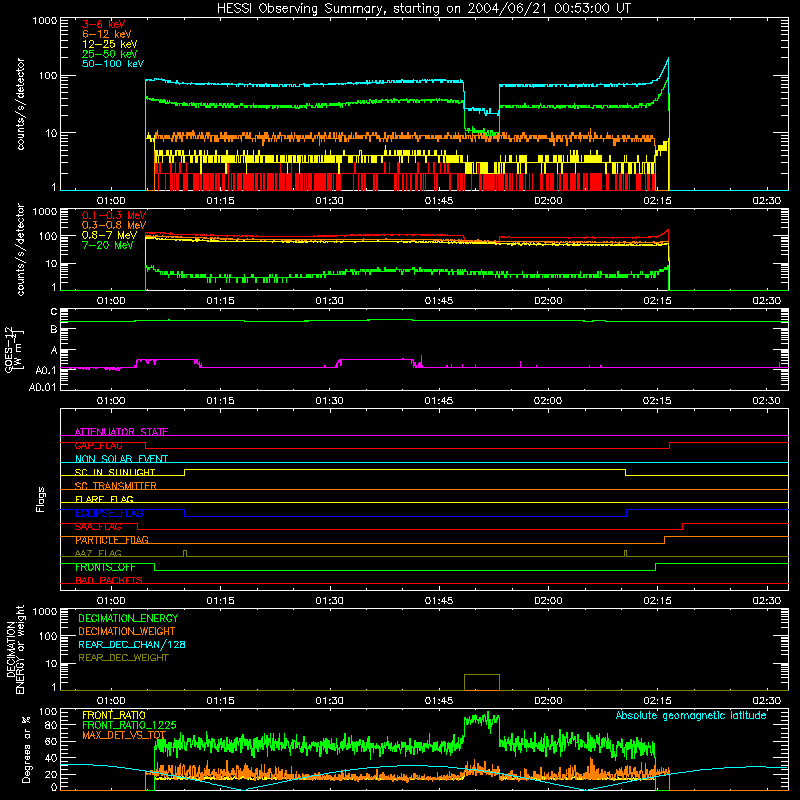Select the 'REAR_DEC_WEIGHT' legend label
Viewport: 800px width, 800px height.
tap(123, 658)
